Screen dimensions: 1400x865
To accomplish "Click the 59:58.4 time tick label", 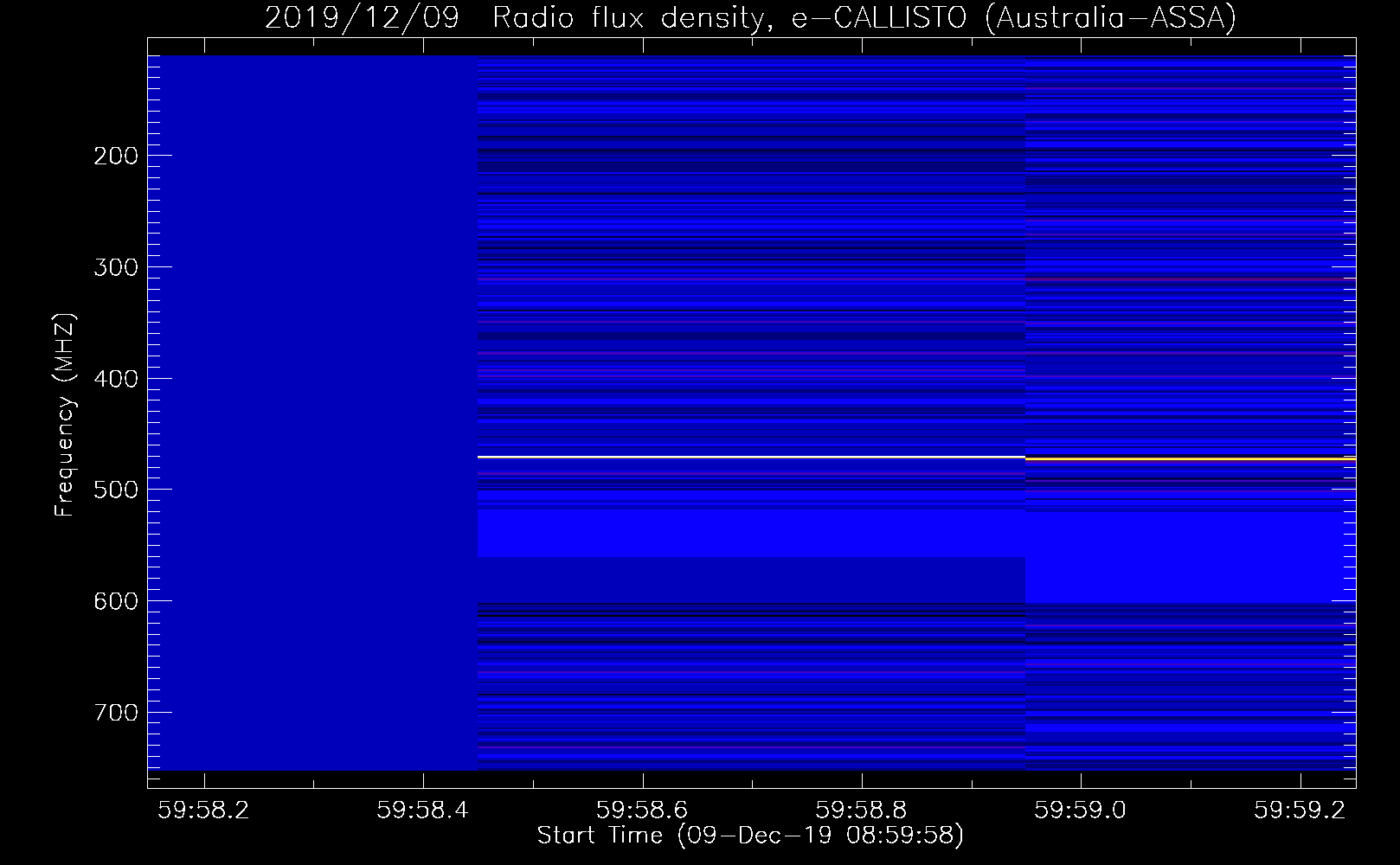I will (423, 810).
